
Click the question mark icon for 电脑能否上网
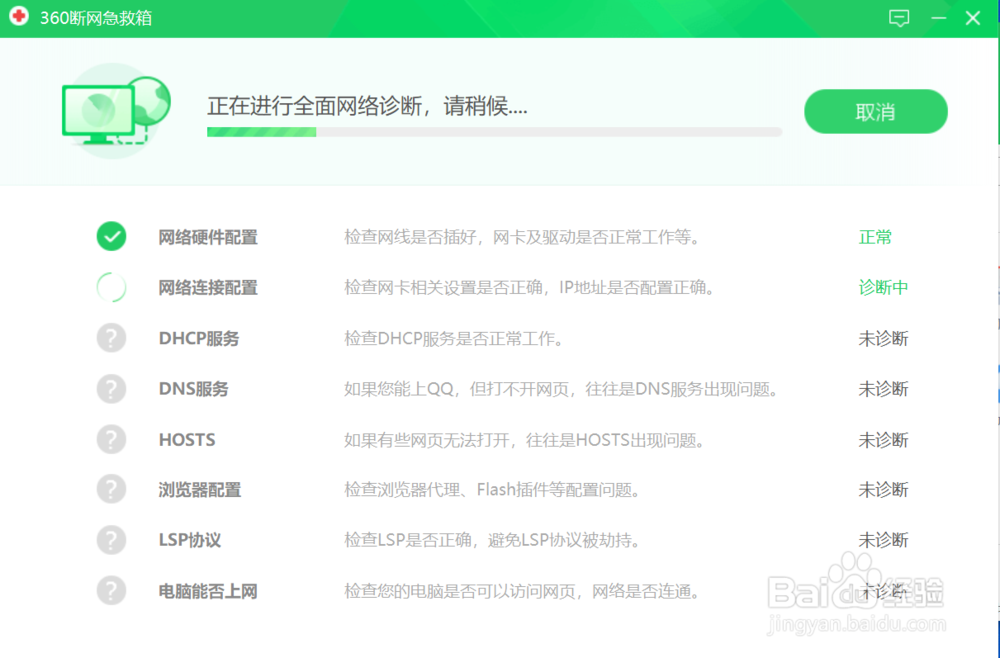(111, 590)
